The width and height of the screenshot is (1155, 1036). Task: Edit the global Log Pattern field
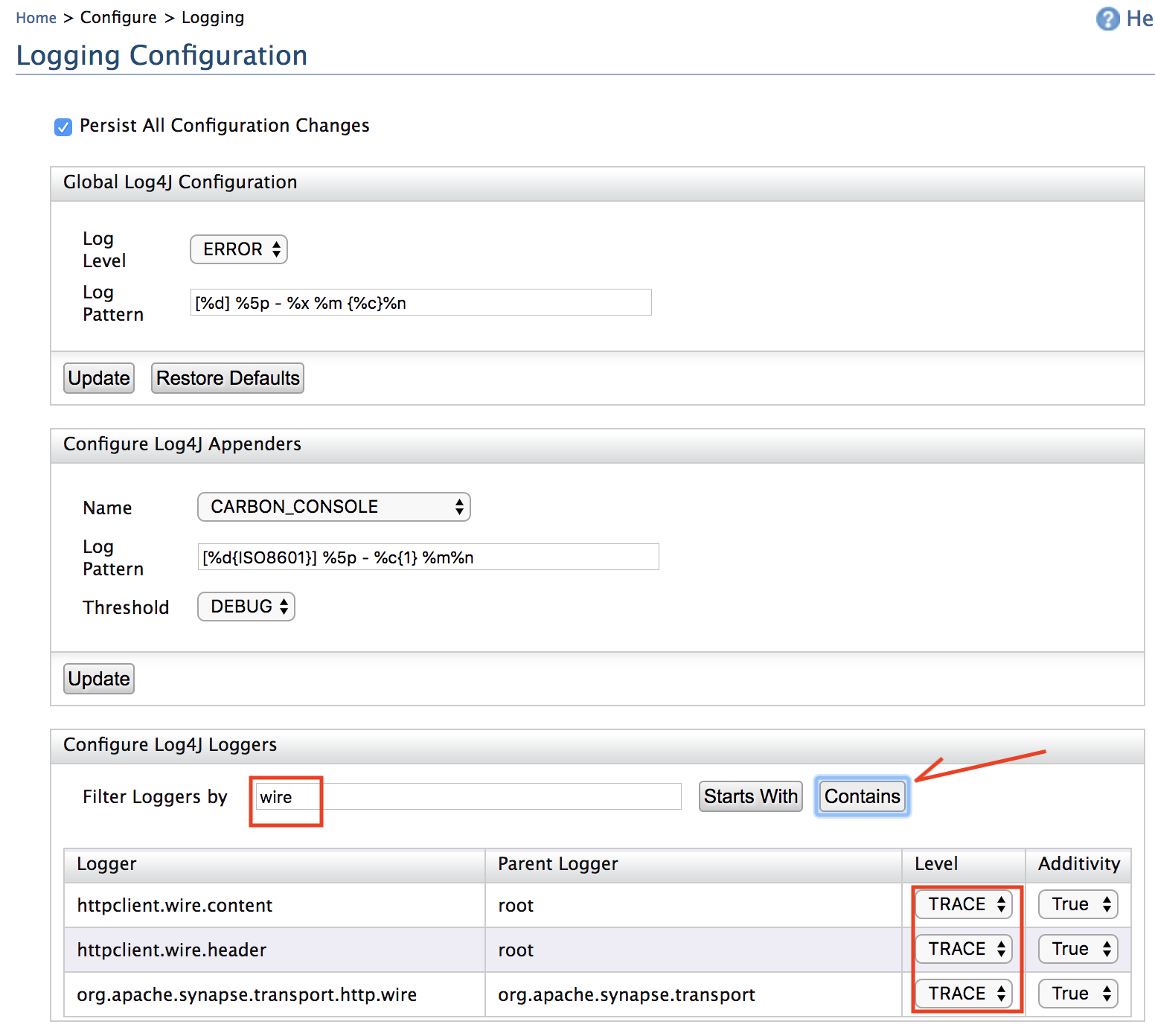pyautogui.click(x=420, y=302)
